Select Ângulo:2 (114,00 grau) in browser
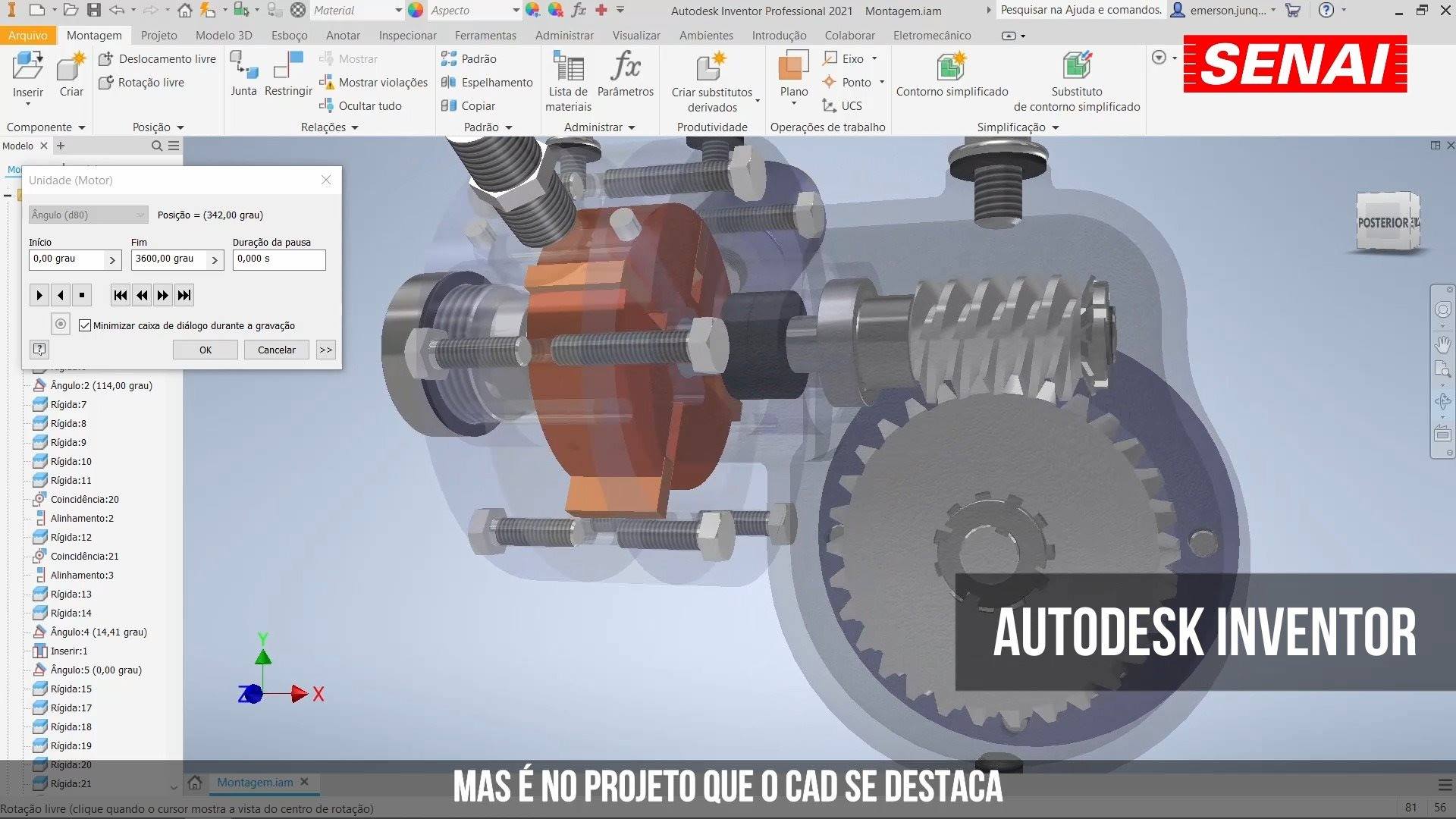The height and width of the screenshot is (819, 1456). pos(93,385)
